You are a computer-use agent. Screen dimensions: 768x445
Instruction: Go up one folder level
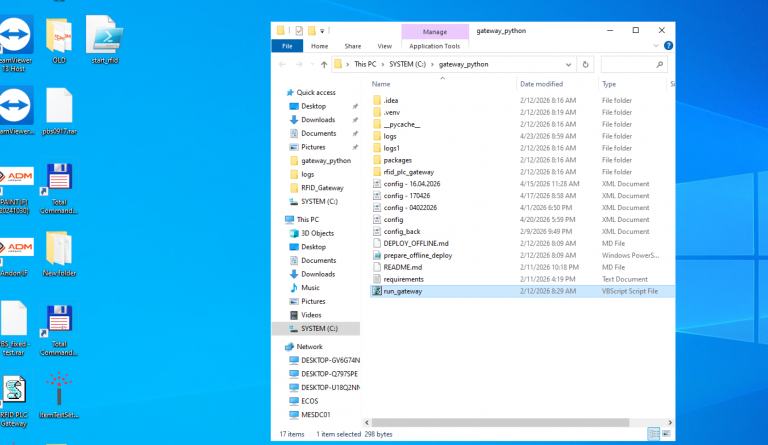(324, 65)
